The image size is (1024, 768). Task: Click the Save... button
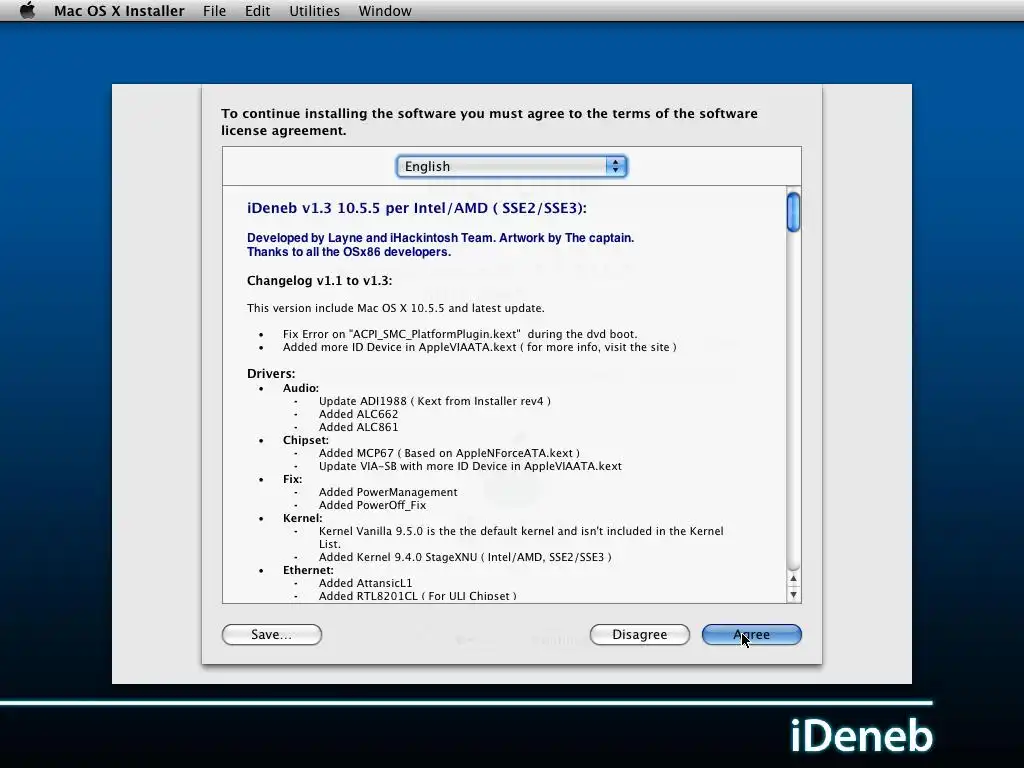pyautogui.click(x=272, y=634)
